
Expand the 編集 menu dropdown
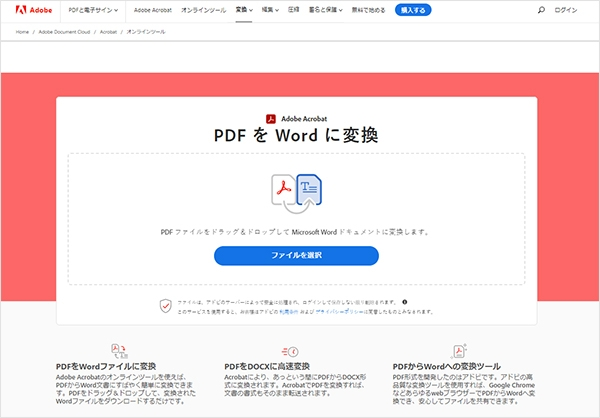[270, 10]
